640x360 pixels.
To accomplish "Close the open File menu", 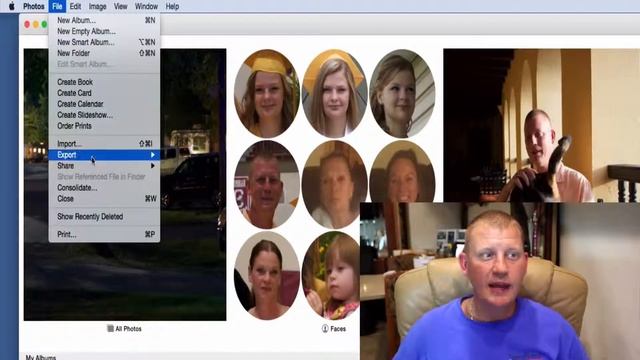I will click(x=57, y=6).
